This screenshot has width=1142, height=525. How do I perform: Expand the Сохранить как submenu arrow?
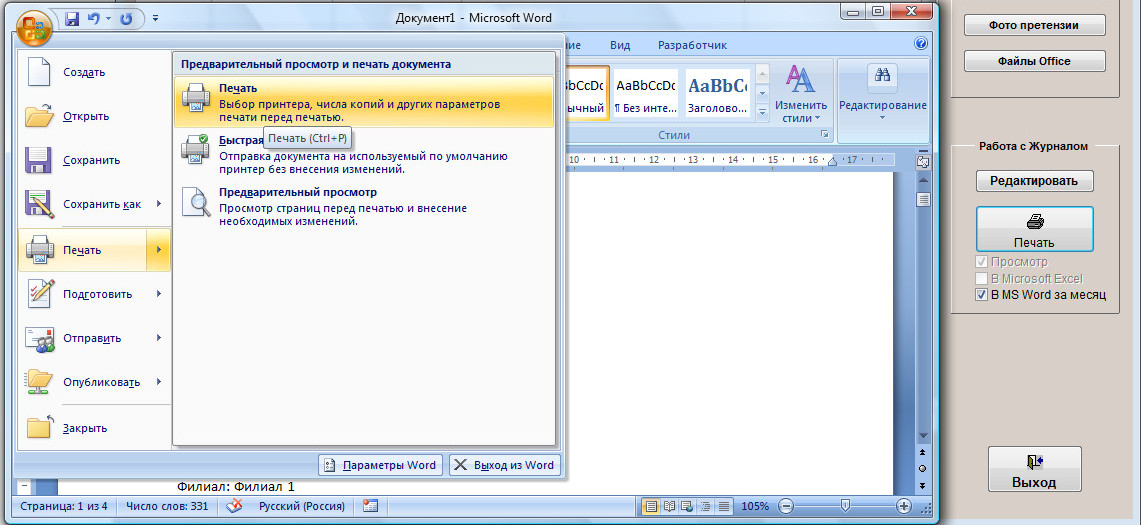tap(158, 205)
